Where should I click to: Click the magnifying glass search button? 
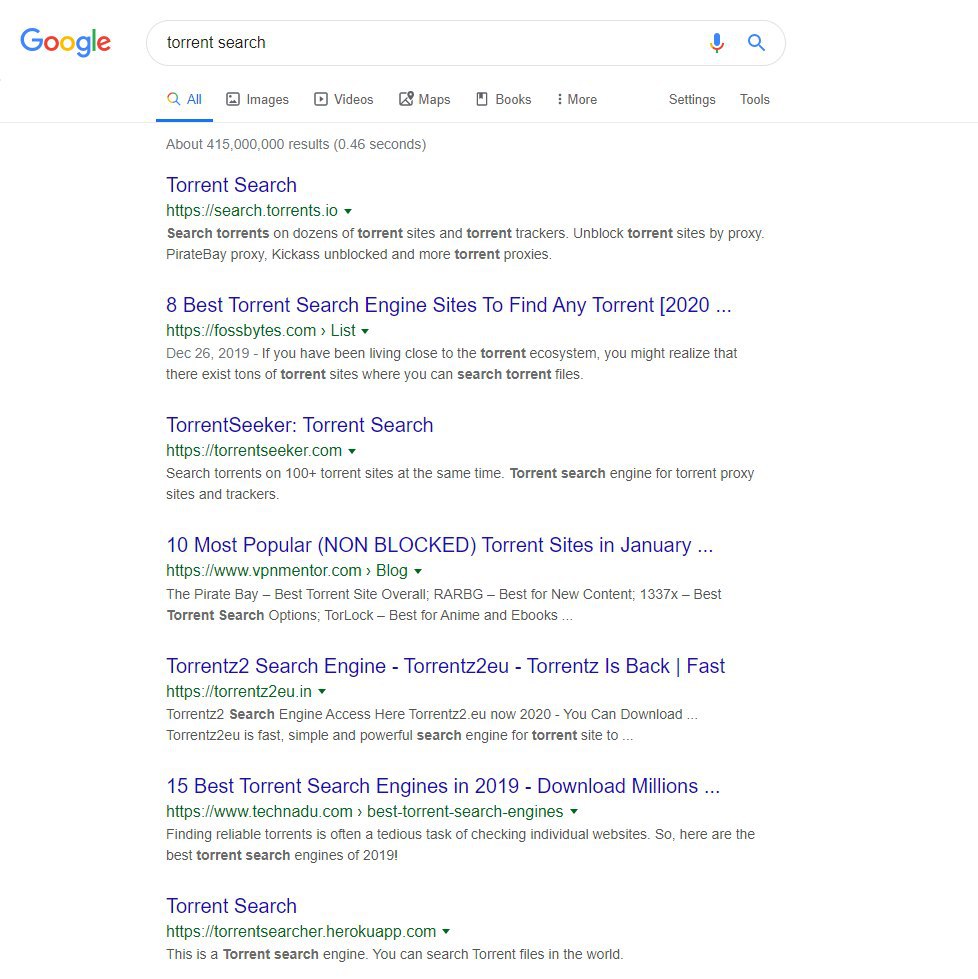pos(756,42)
